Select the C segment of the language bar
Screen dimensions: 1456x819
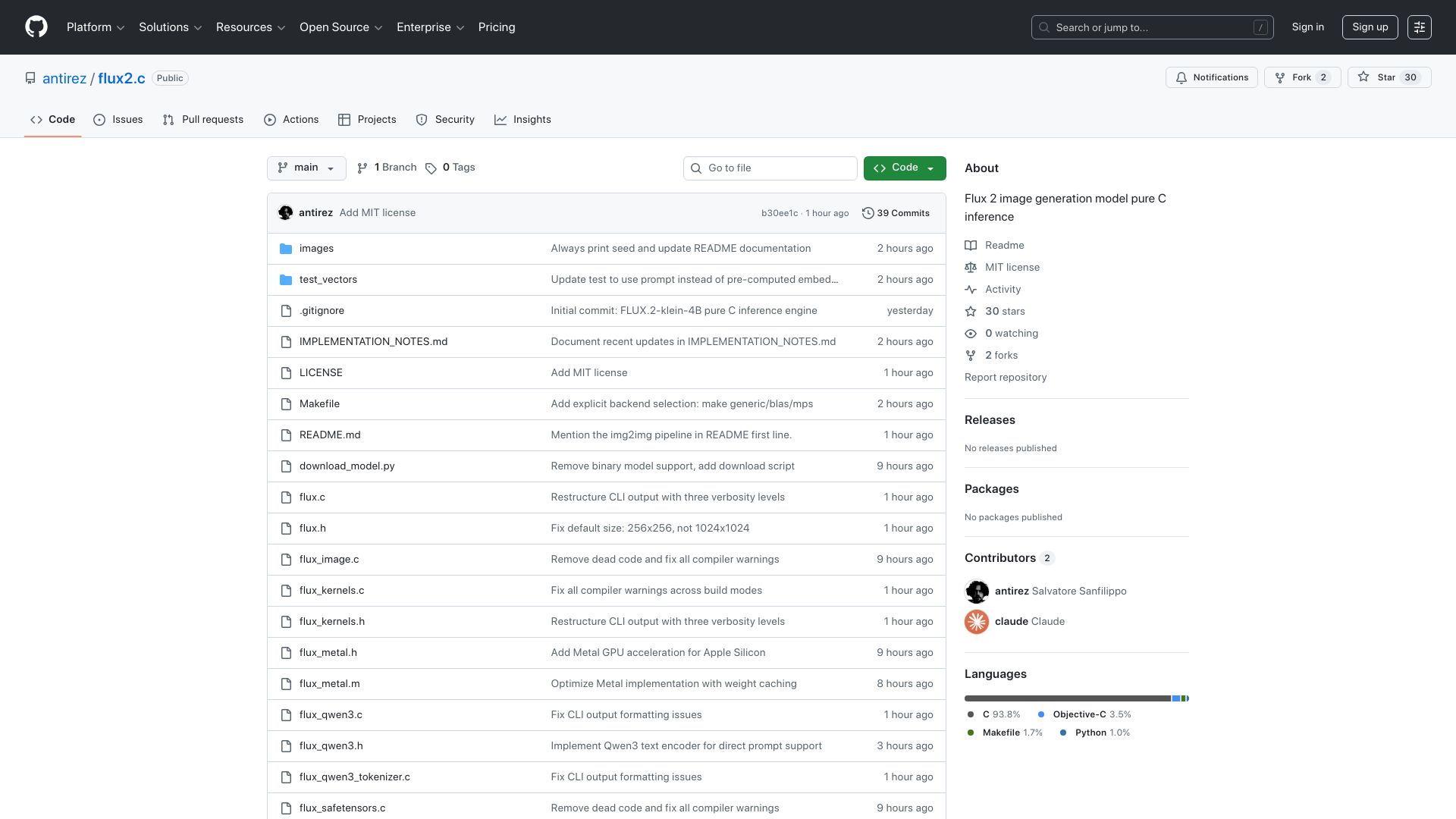point(1068,698)
